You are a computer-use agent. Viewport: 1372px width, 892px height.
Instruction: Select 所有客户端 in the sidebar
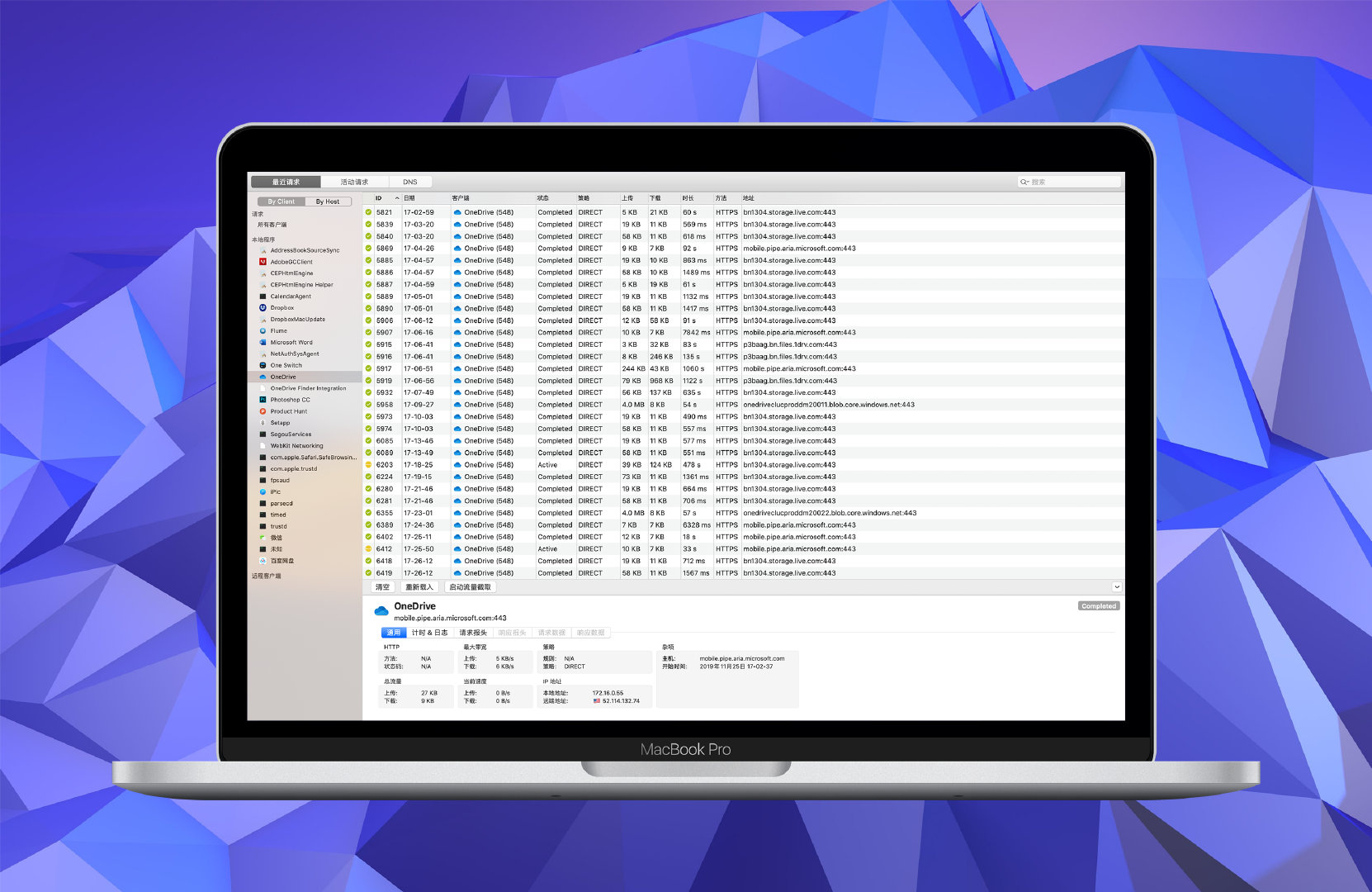tap(272, 225)
